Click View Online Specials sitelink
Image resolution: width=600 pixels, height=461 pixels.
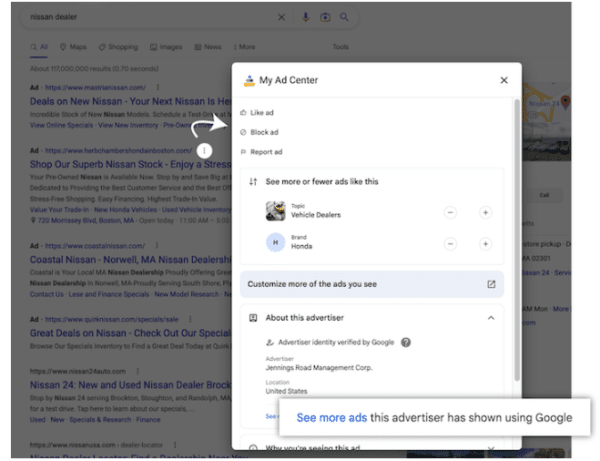tap(61, 125)
